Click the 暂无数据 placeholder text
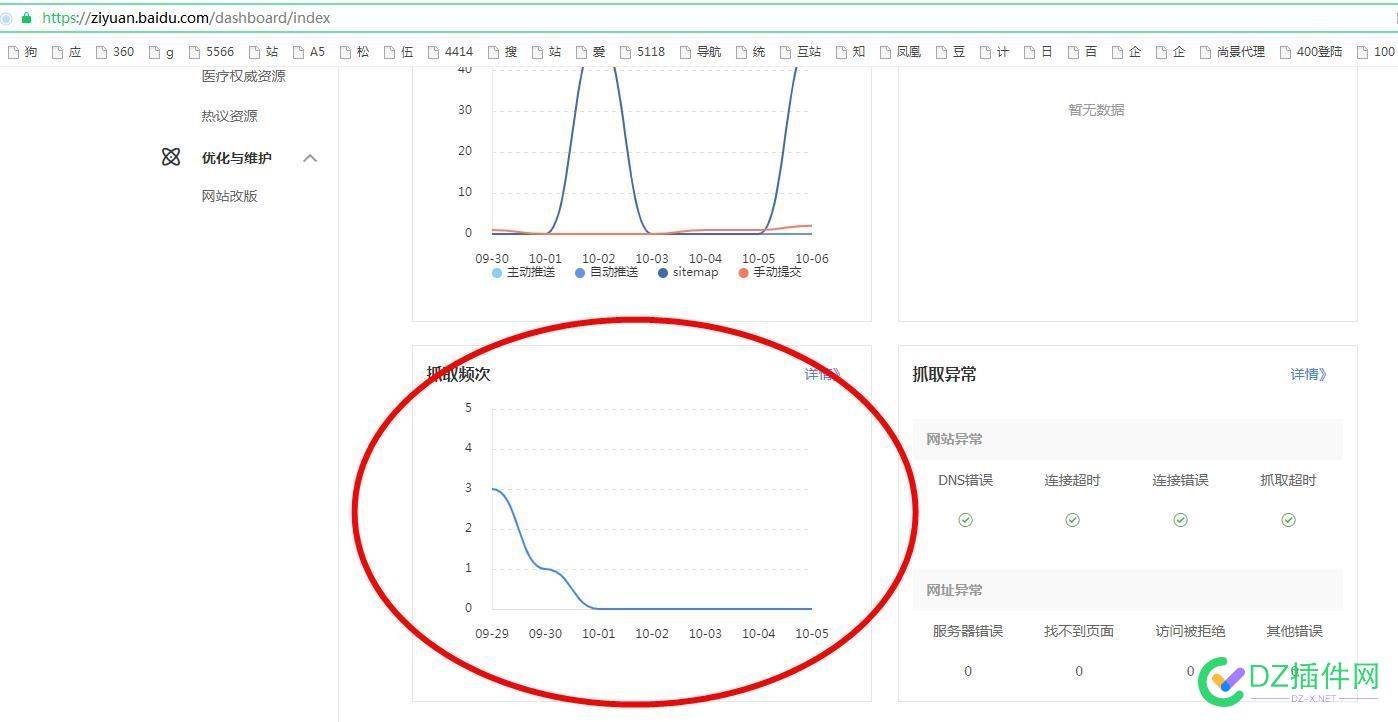Viewport: 1398px width, 722px height. 1096,110
